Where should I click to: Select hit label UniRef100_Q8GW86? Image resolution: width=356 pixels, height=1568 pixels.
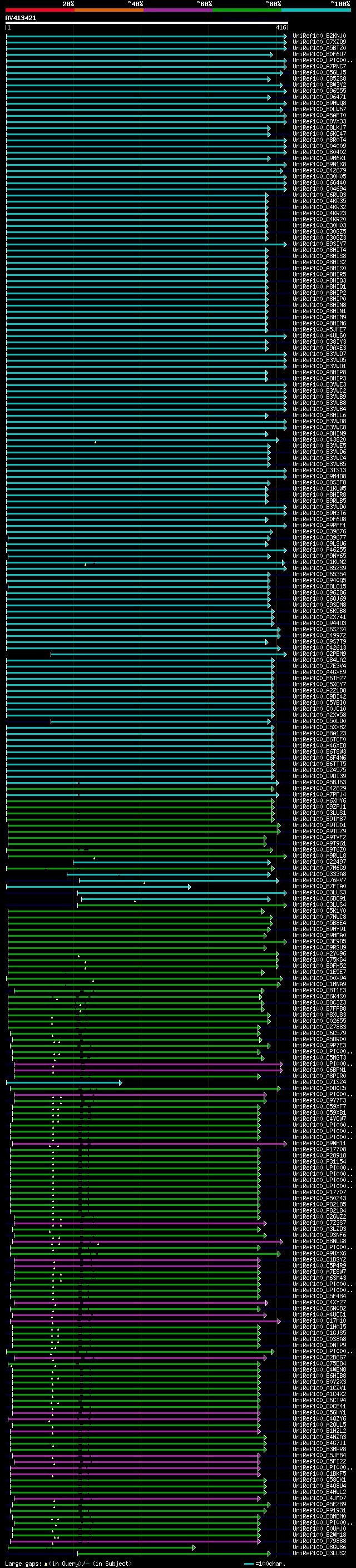(x=319, y=1547)
